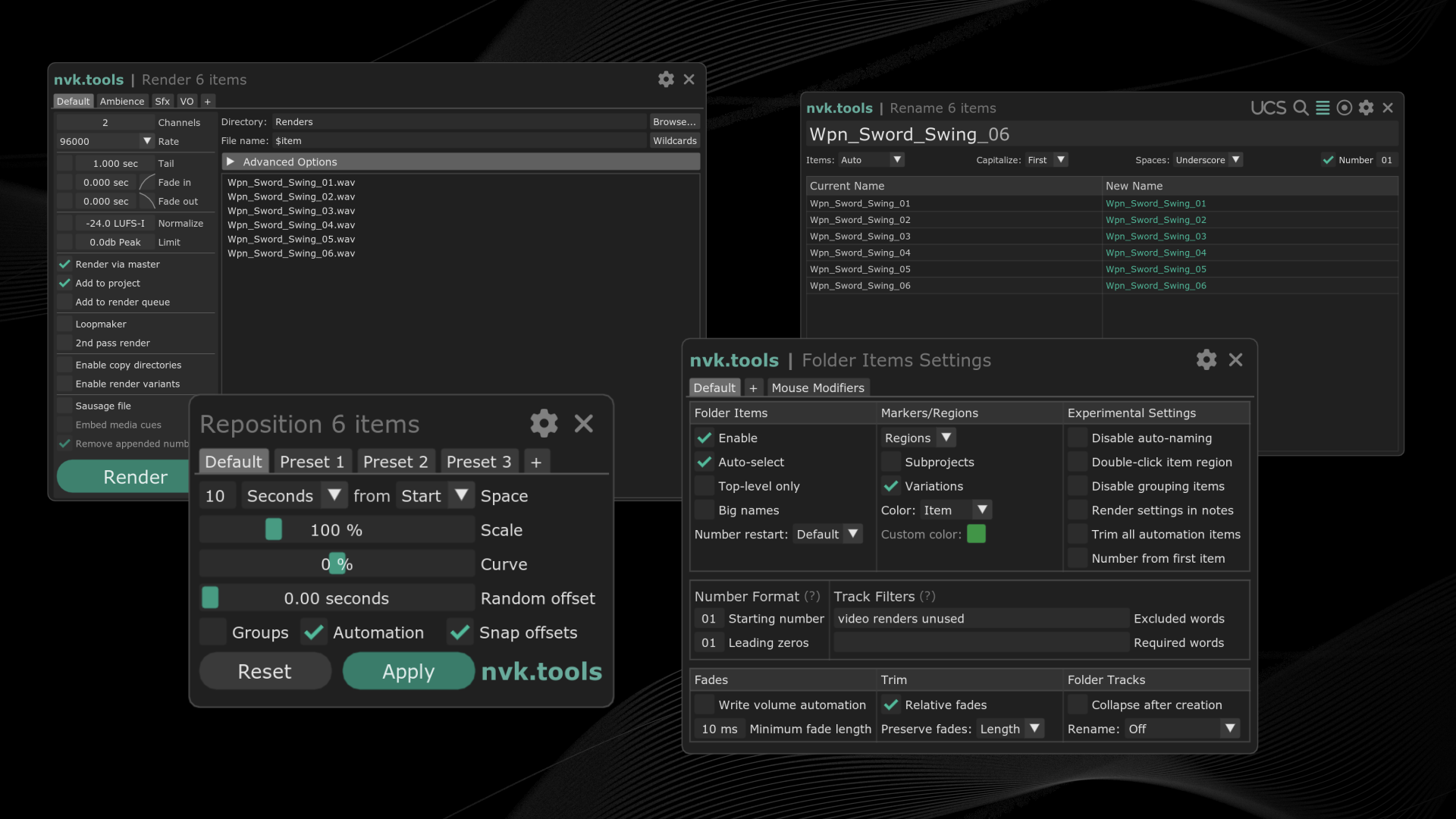Click the UCS icon in the Rename header

(1267, 108)
